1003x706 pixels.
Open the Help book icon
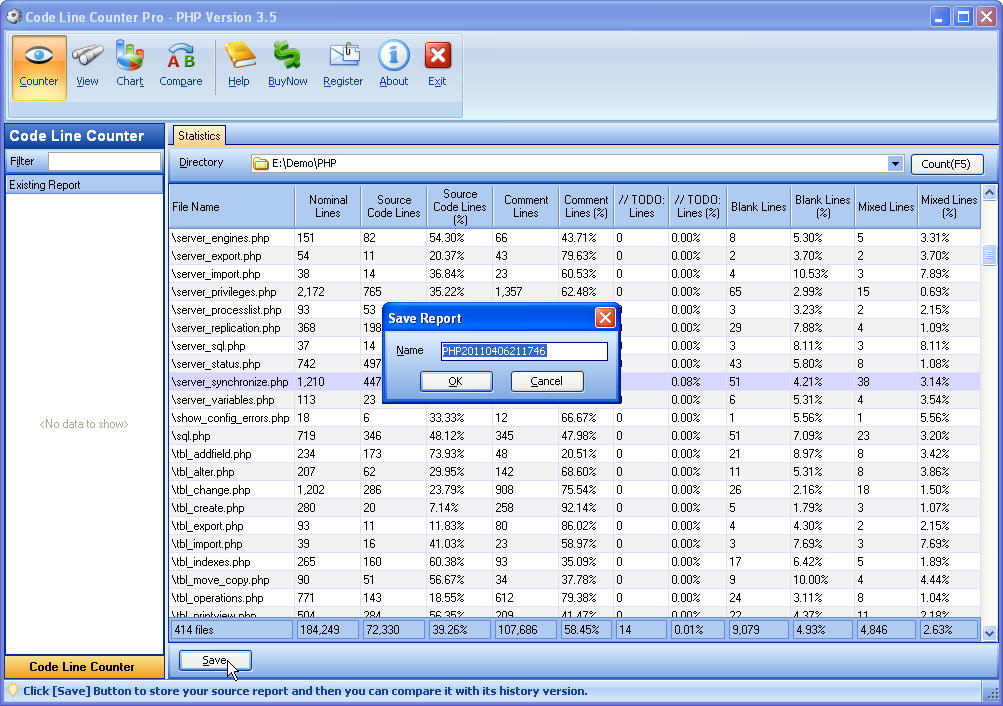(239, 67)
